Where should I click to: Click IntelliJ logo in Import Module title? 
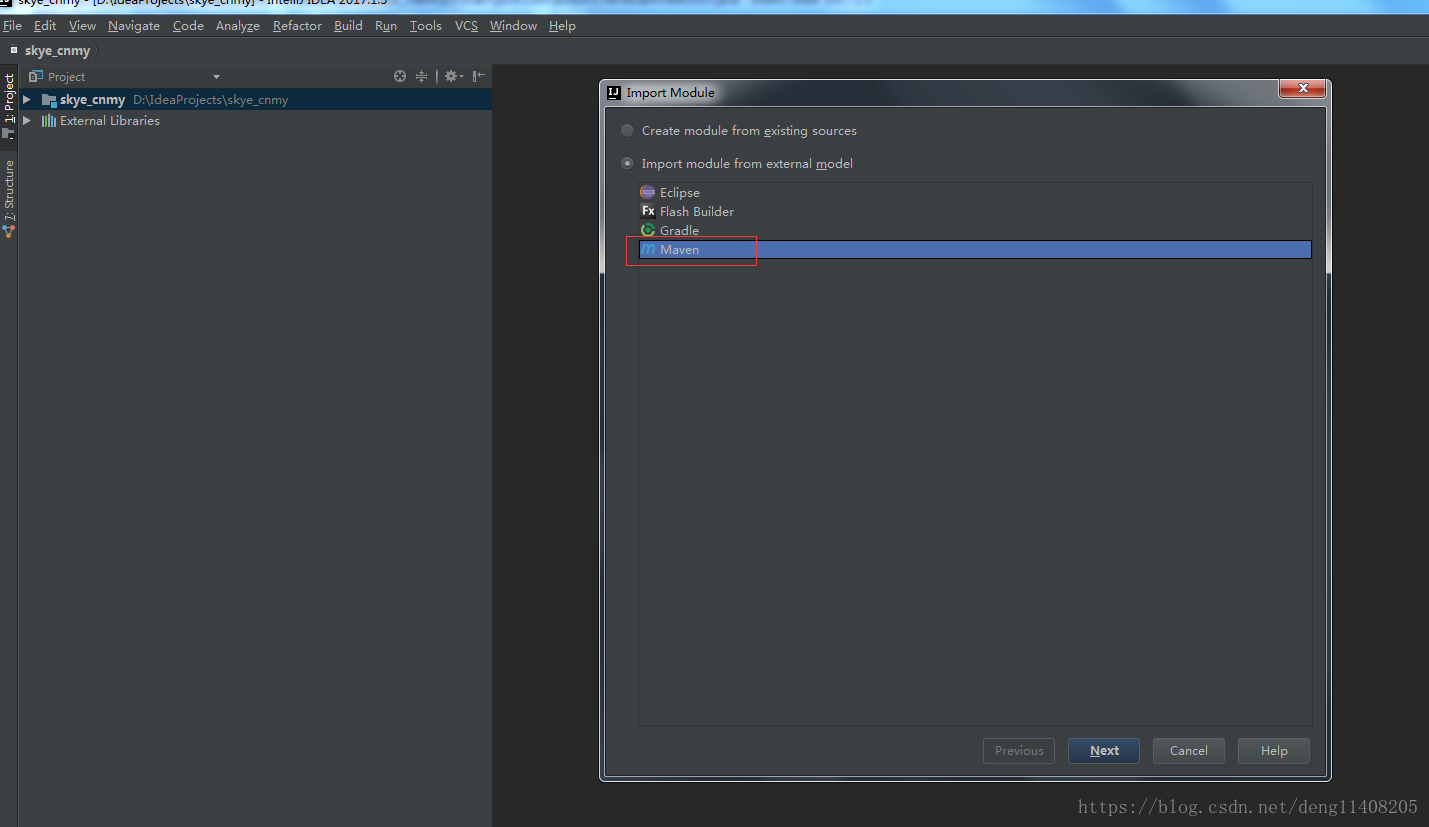pos(614,92)
